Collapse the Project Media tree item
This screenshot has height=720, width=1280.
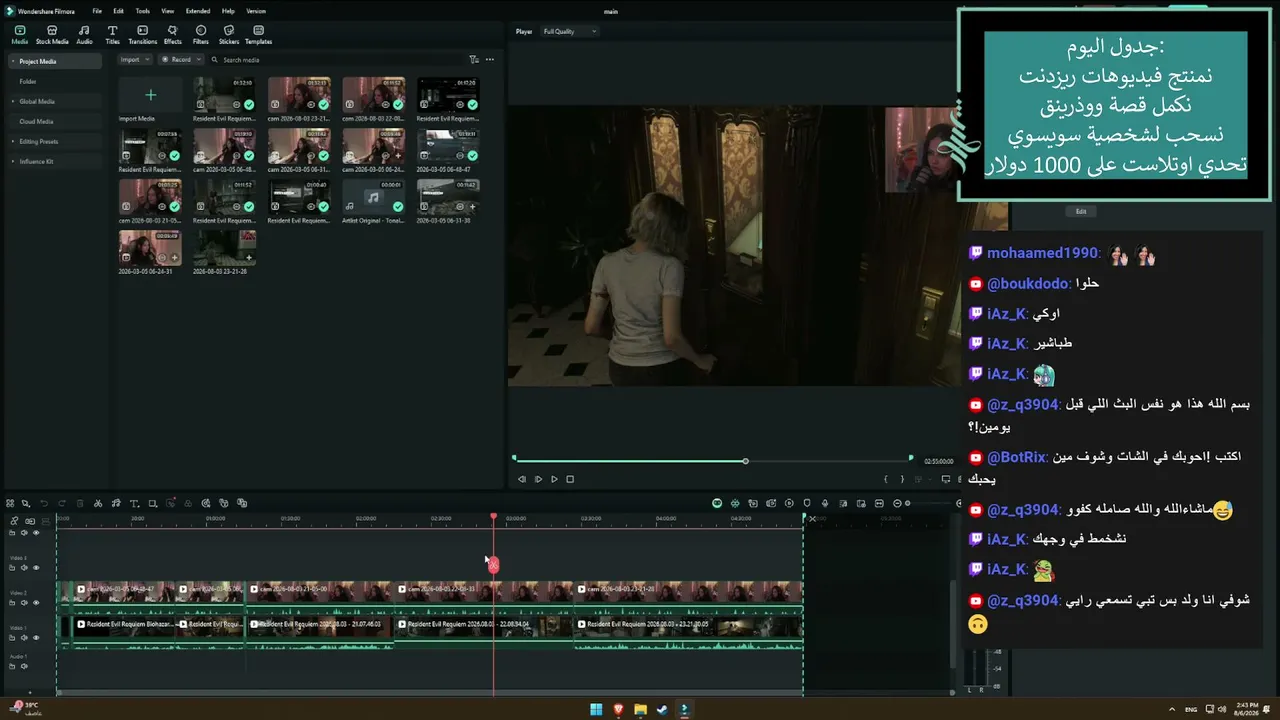(x=13, y=62)
